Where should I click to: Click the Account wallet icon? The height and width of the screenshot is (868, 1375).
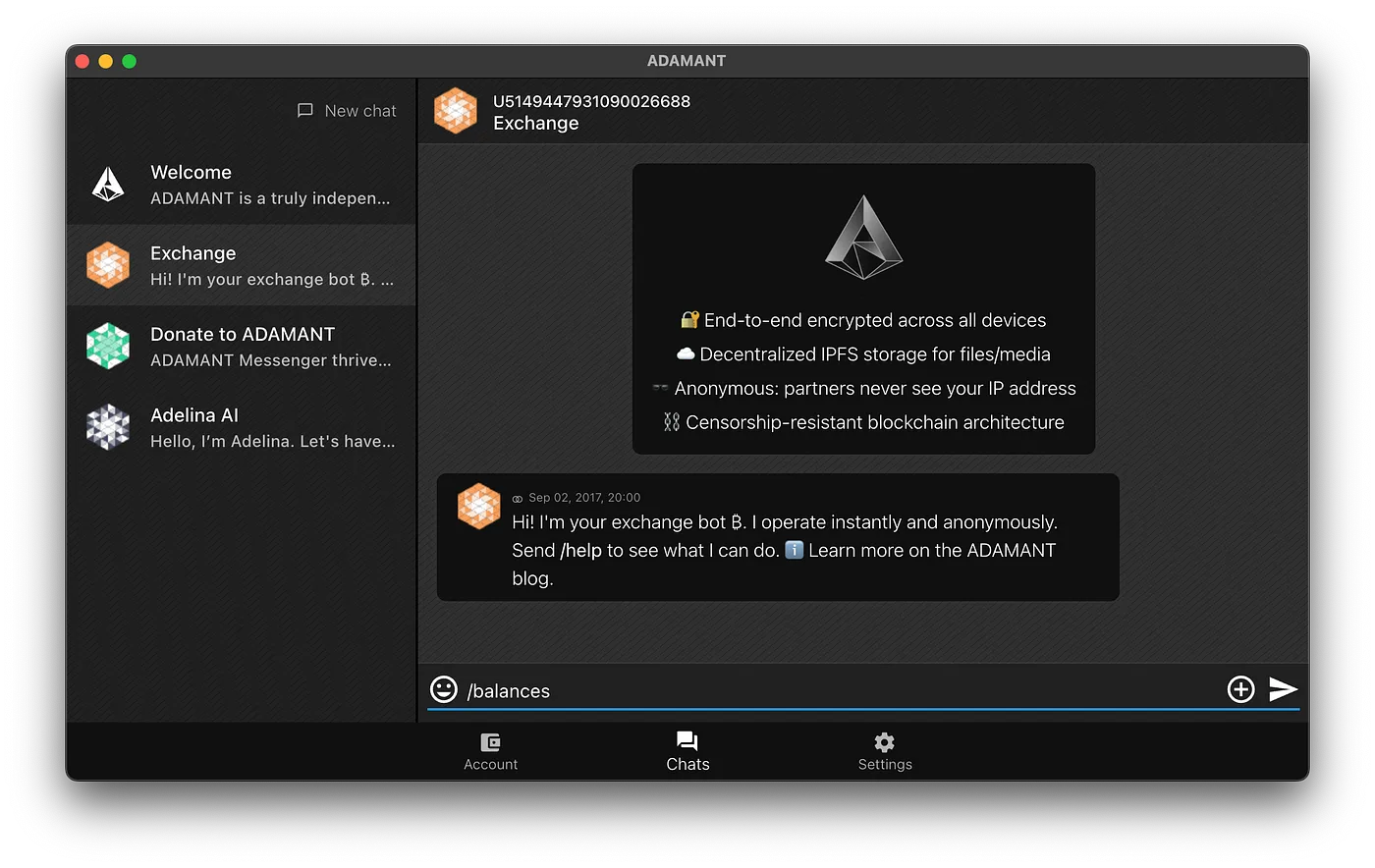[x=490, y=742]
